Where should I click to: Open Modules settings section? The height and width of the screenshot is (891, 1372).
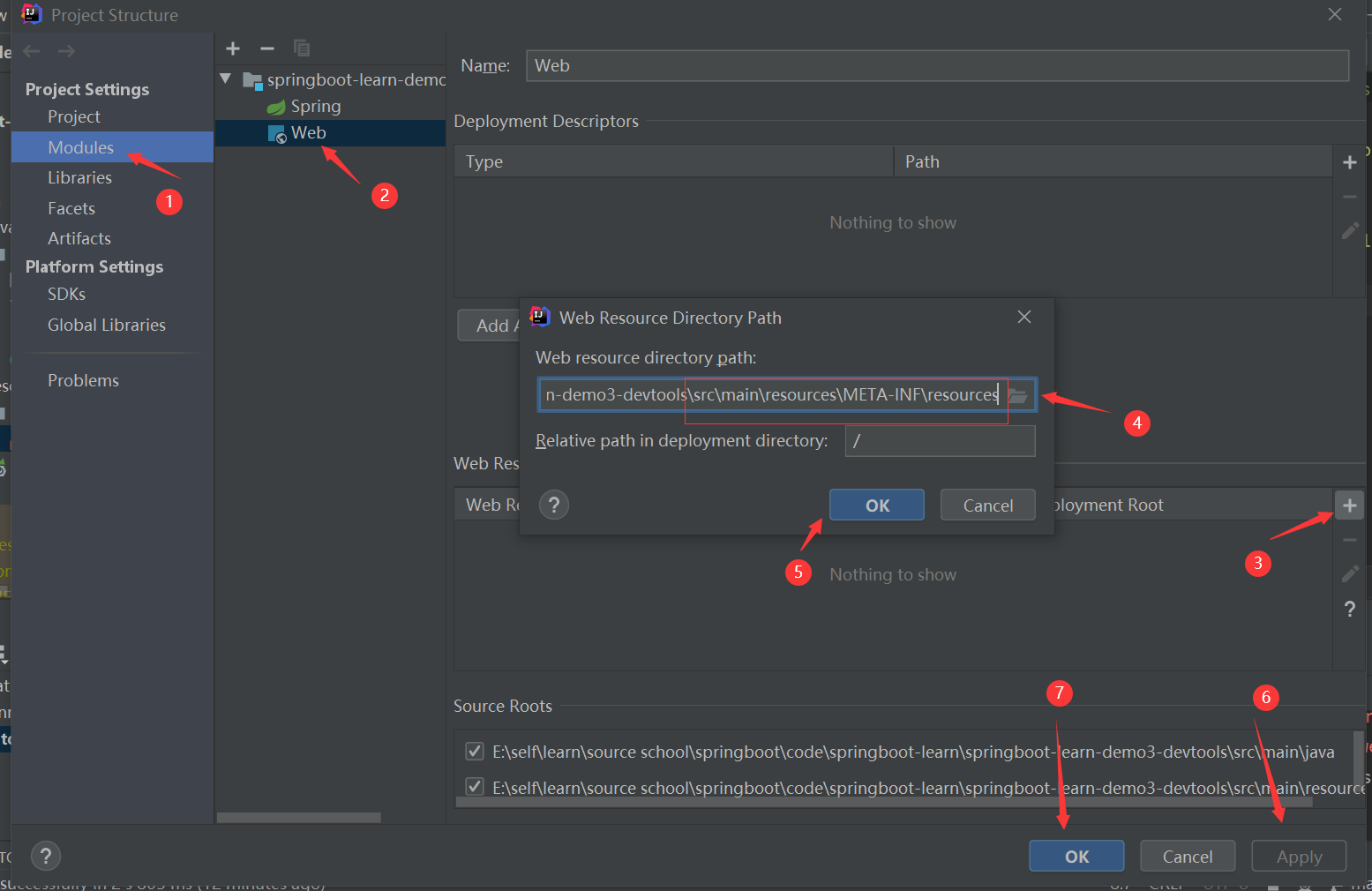point(112,147)
